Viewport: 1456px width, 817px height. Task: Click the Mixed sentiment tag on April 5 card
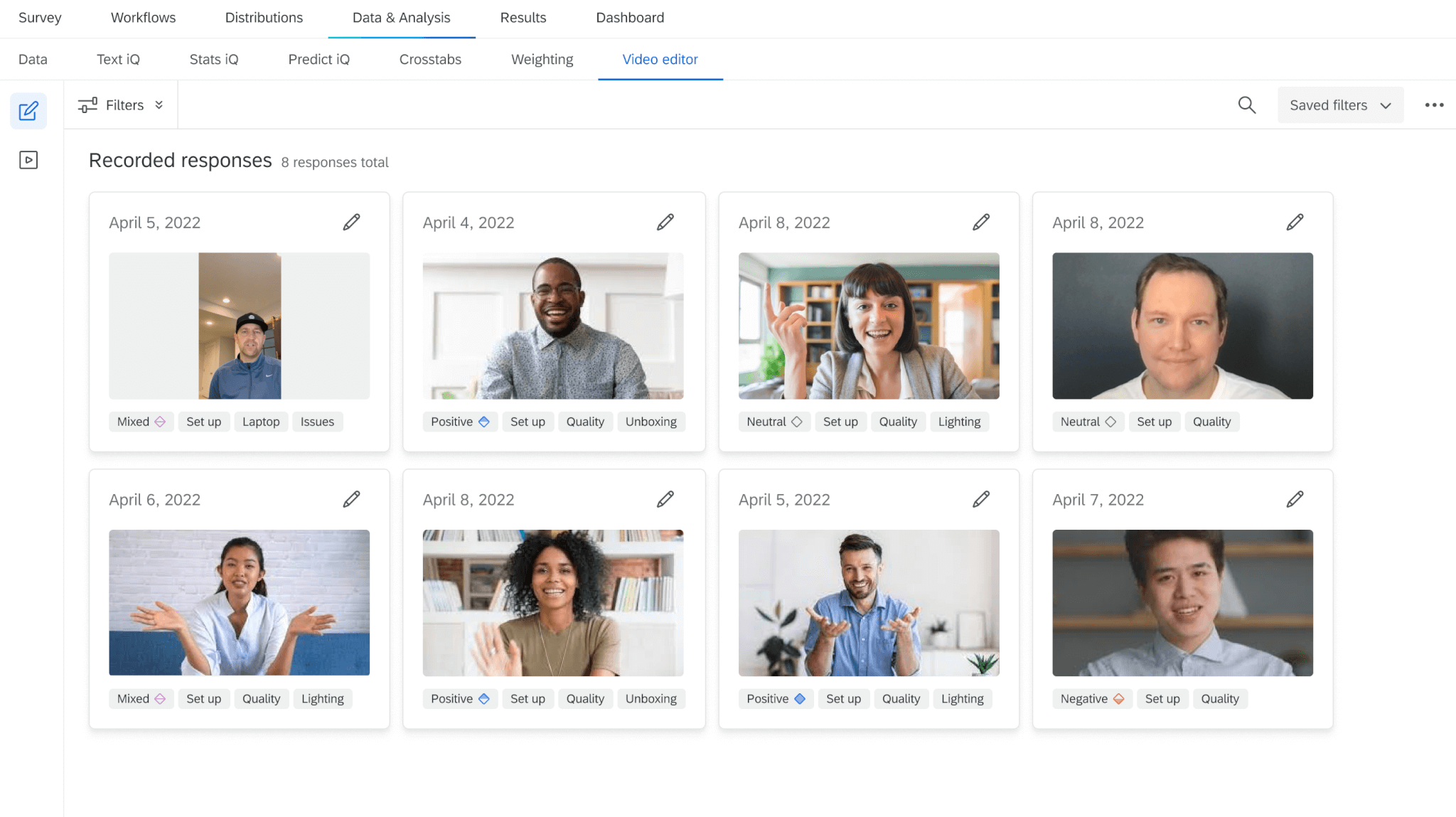141,422
